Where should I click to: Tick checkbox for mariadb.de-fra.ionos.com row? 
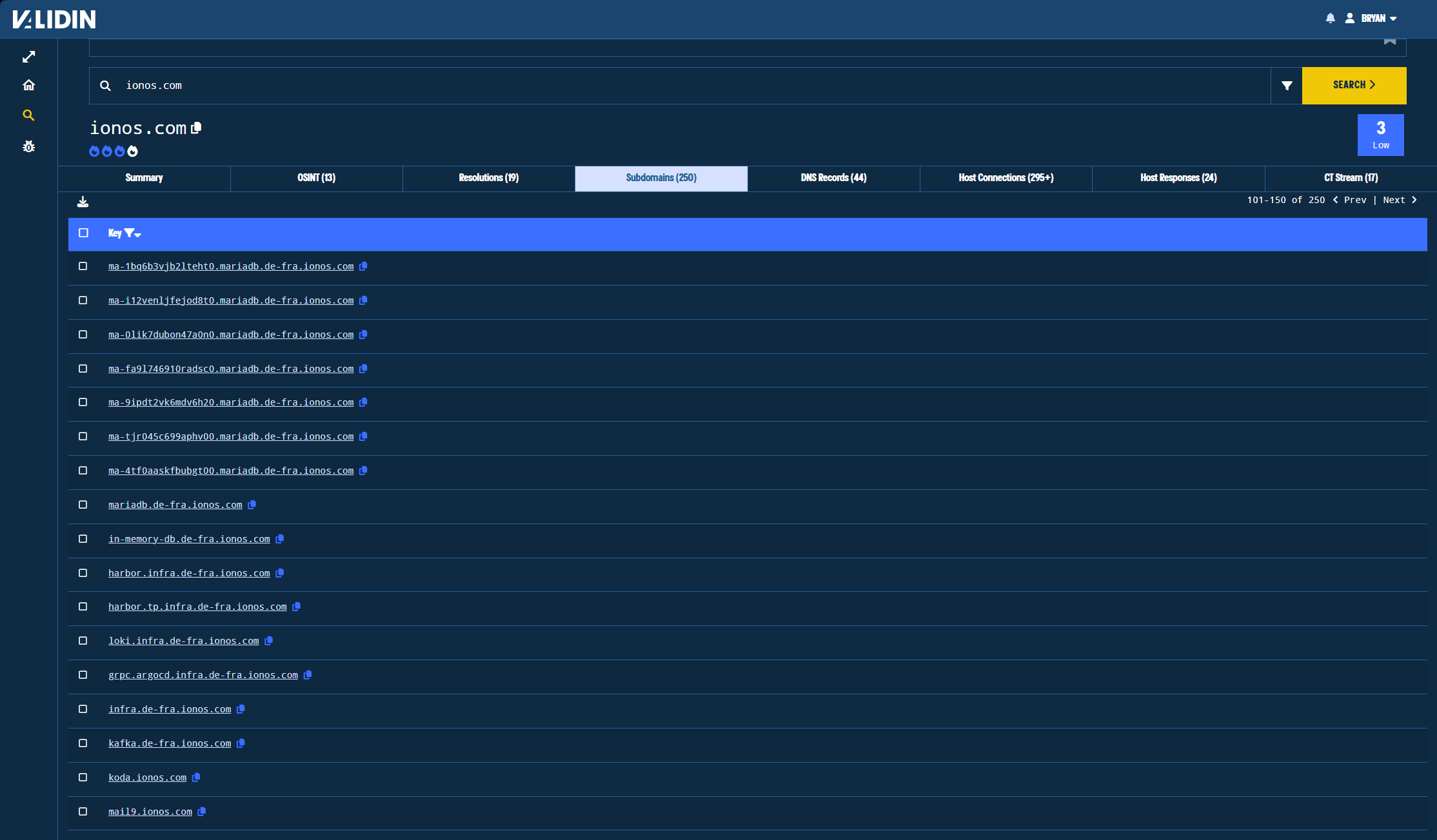(83, 505)
